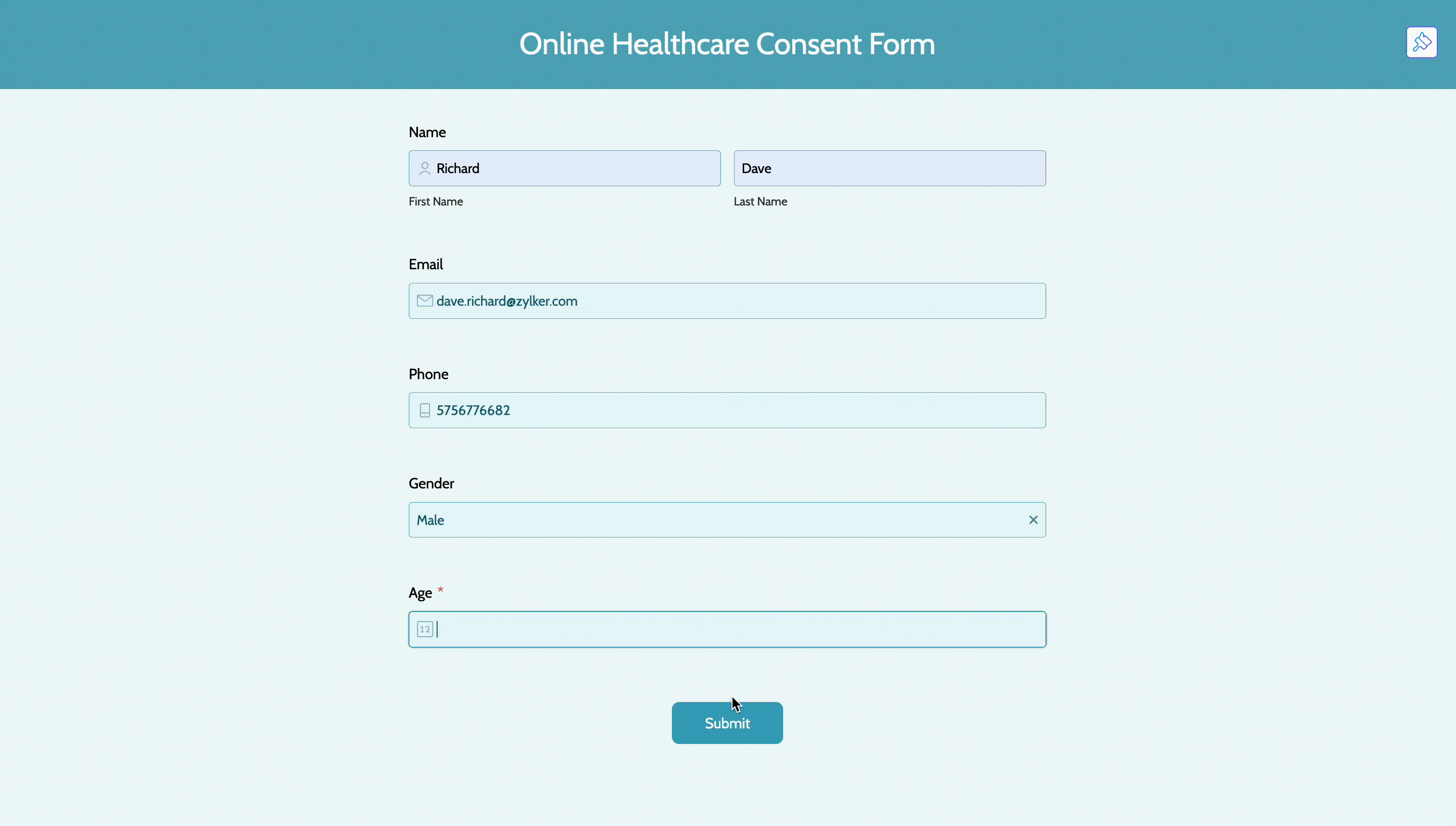This screenshot has height=826, width=1456.
Task: Click inside the empty Age input
Action: pyautogui.click(x=737, y=629)
